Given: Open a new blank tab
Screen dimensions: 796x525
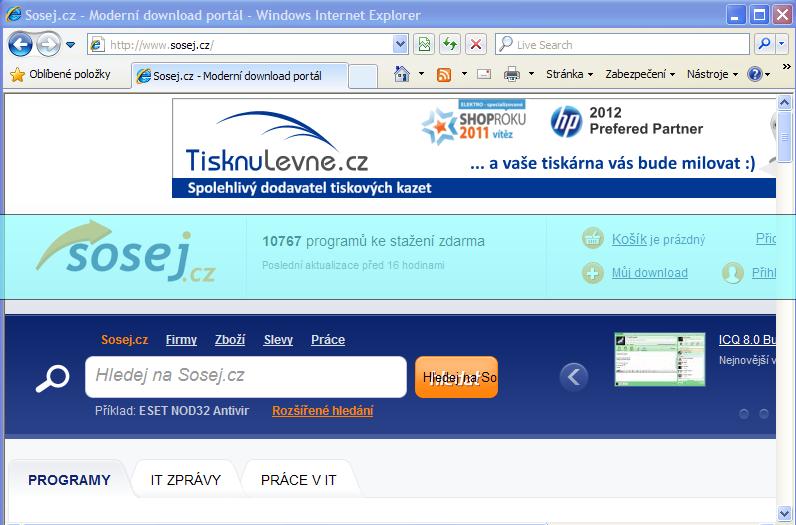Looking at the screenshot, I should pos(363,77).
